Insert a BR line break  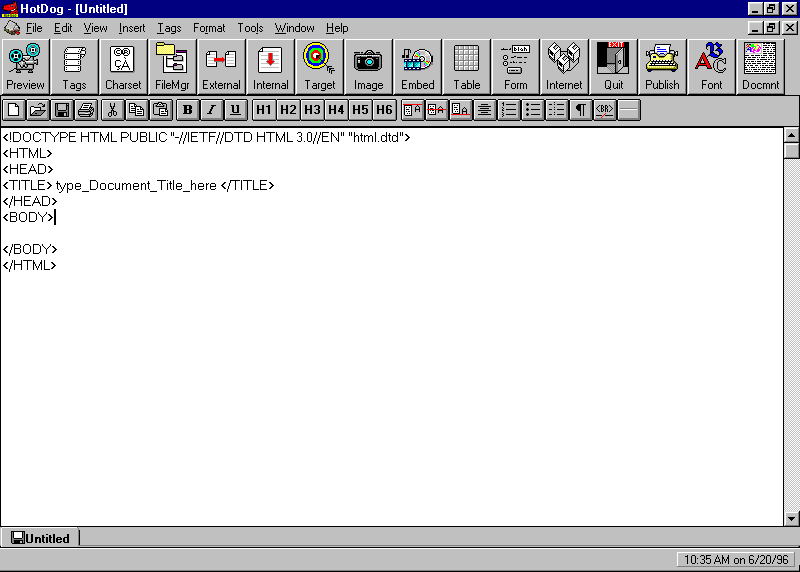(x=605, y=110)
